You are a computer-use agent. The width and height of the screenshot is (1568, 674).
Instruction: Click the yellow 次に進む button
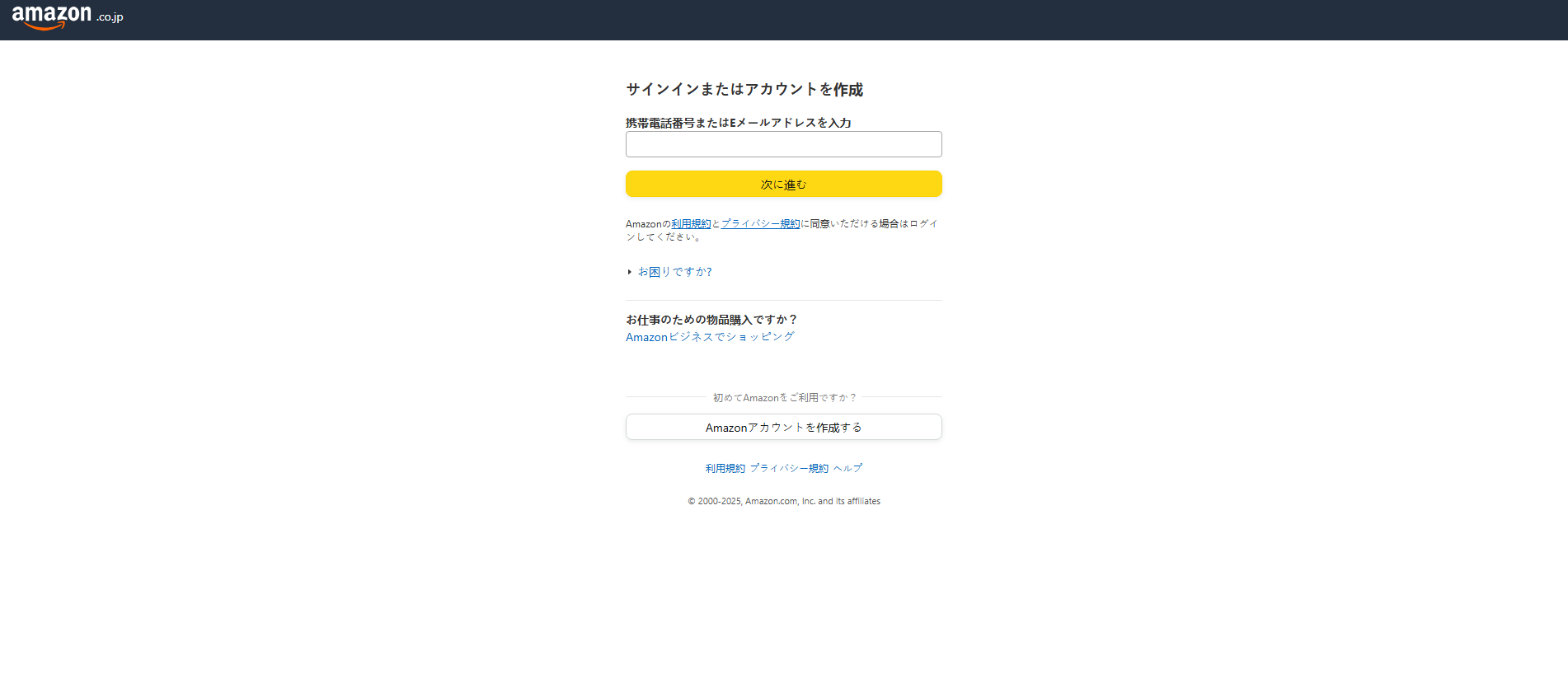pyautogui.click(x=783, y=184)
